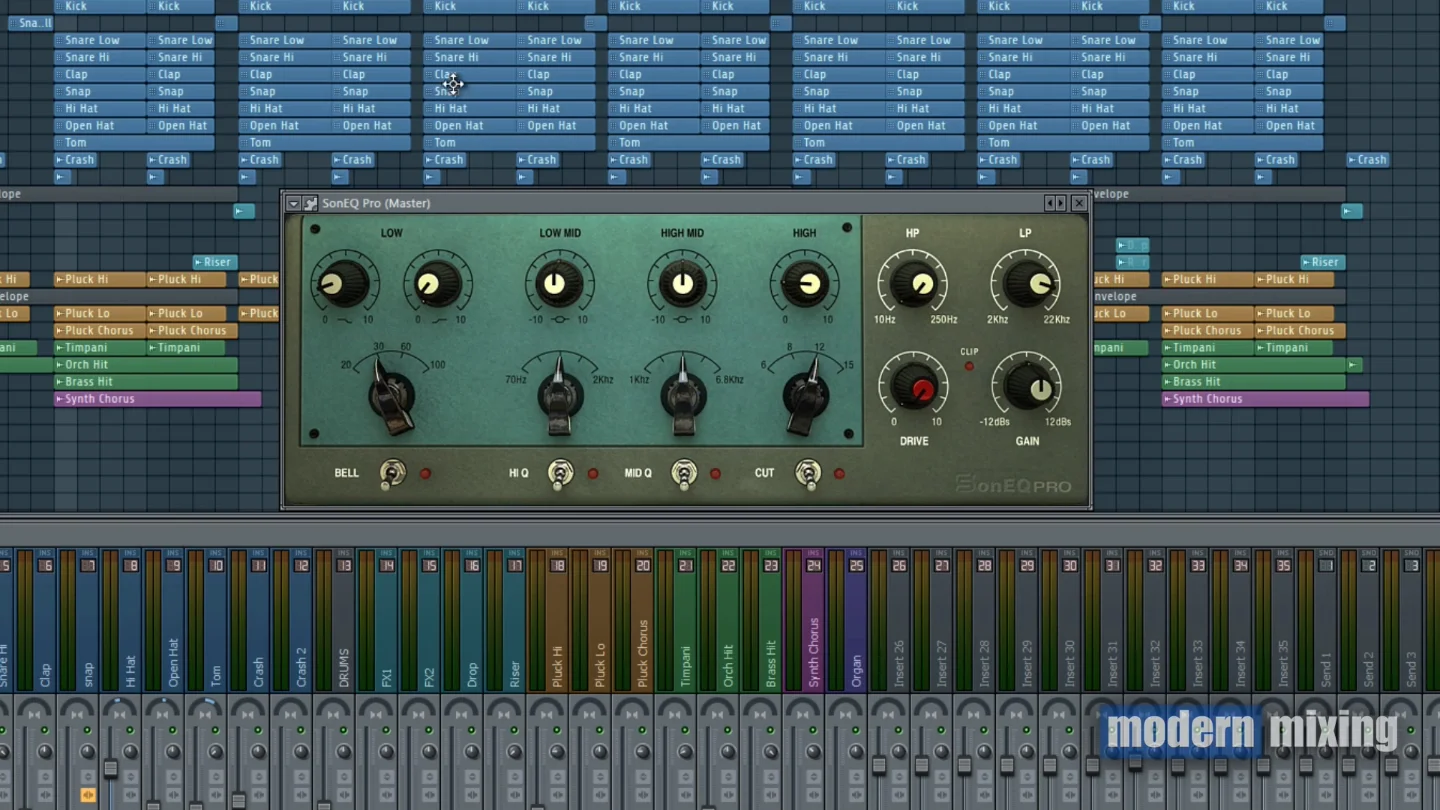Click the LP filter knob

1025,284
